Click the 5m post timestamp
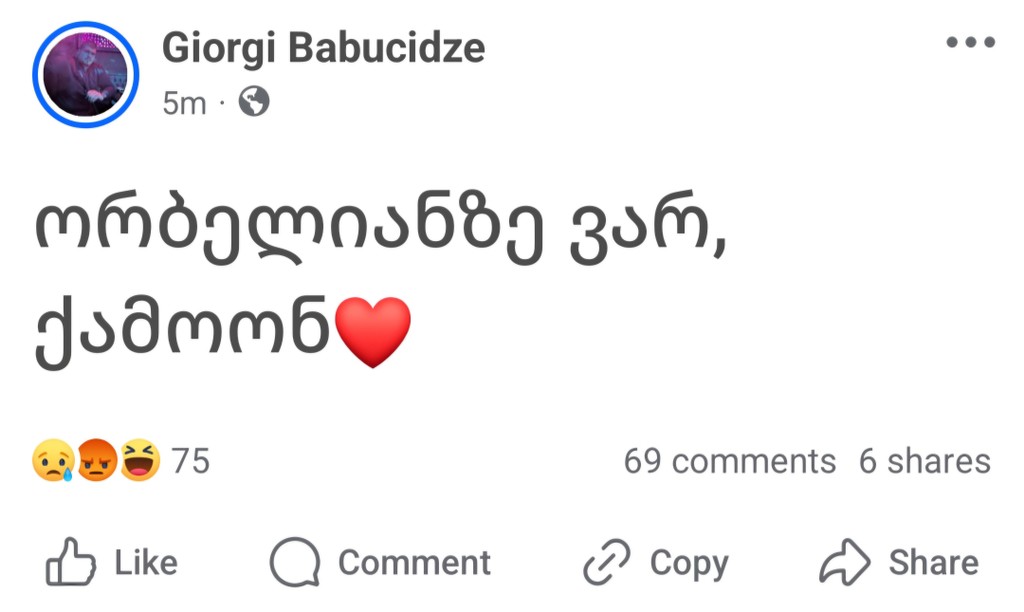The width and height of the screenshot is (1024, 612). (x=184, y=102)
